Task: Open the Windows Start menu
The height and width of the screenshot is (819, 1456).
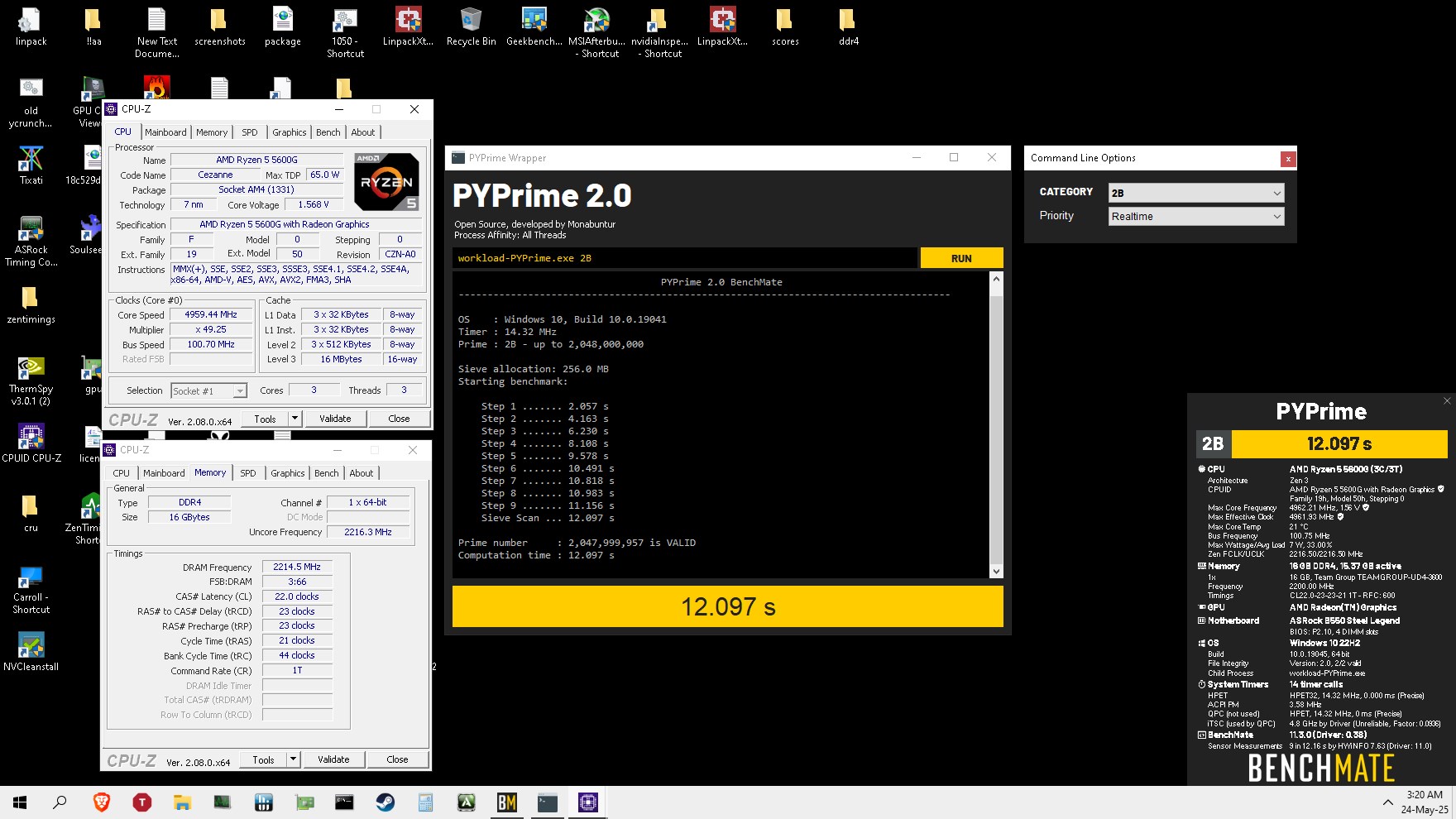Action: (x=20, y=802)
